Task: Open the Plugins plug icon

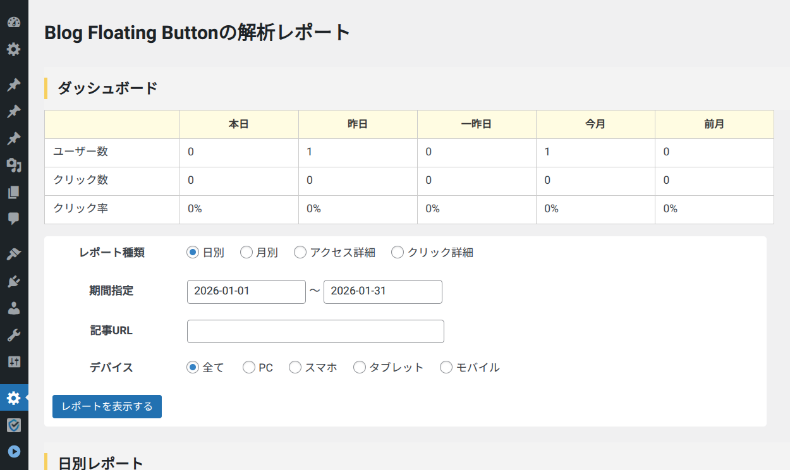Action: (x=14, y=281)
